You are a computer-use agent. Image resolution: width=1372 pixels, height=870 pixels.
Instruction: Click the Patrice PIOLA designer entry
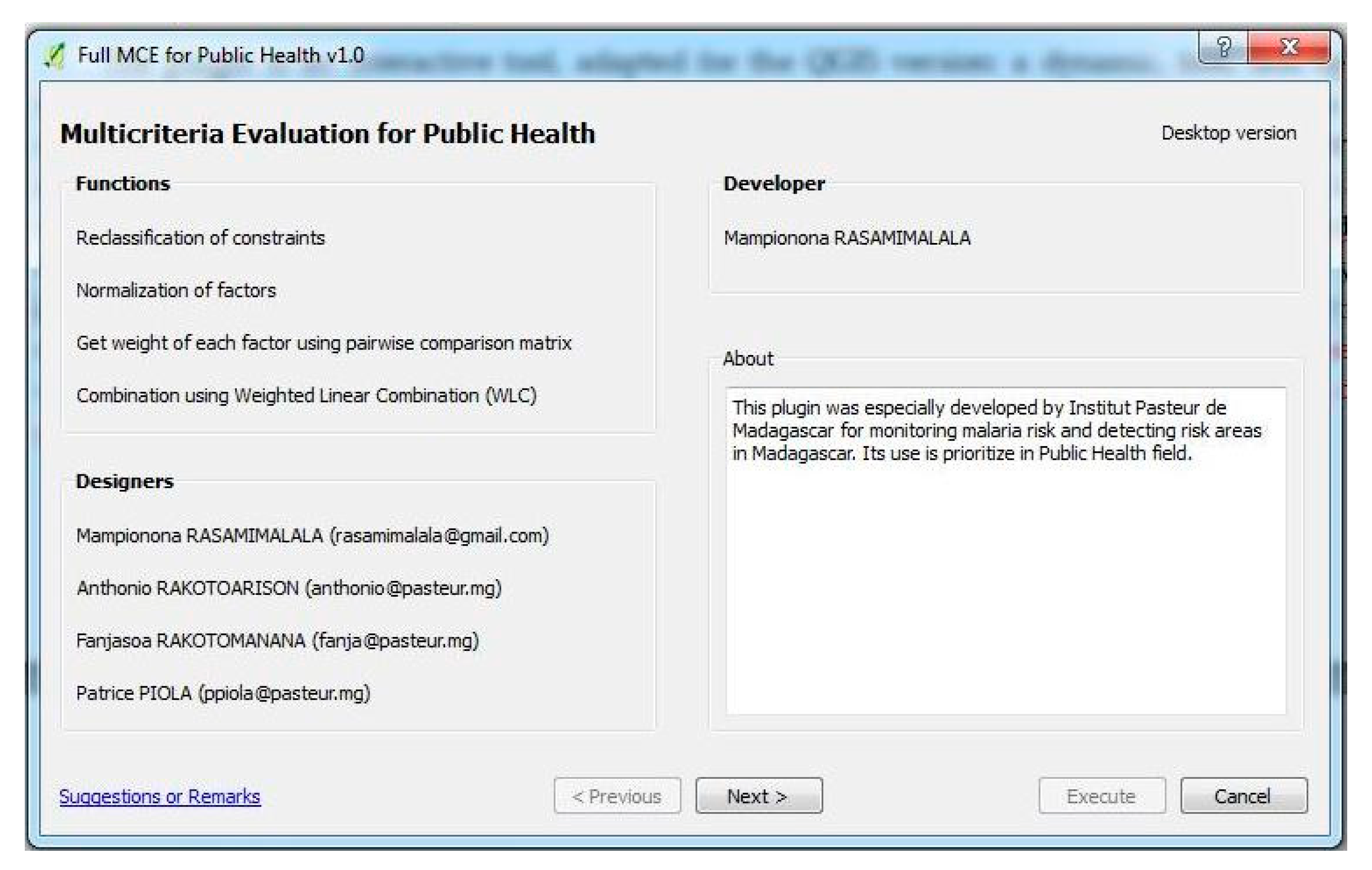click(223, 693)
